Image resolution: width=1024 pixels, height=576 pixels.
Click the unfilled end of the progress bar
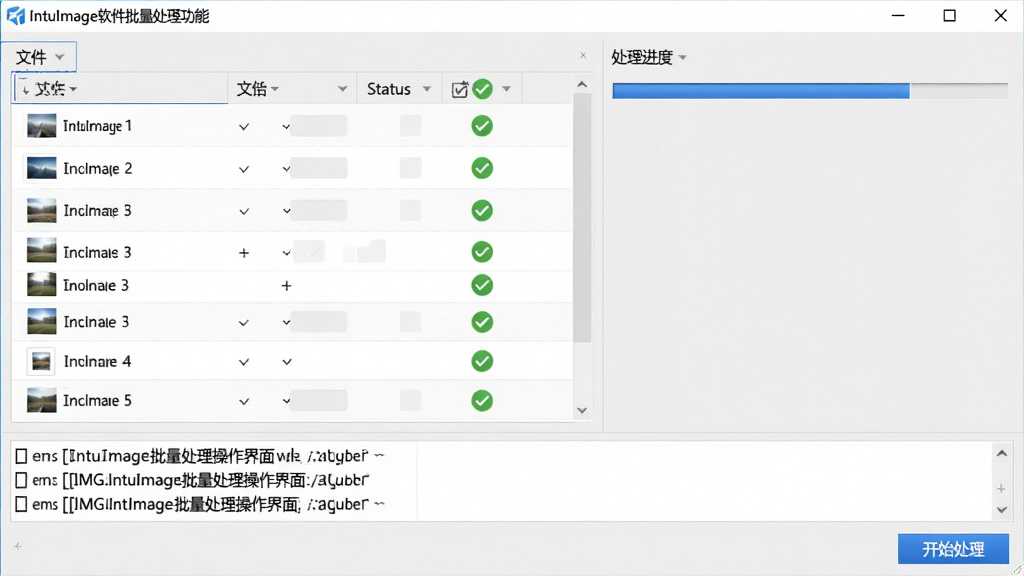click(959, 91)
